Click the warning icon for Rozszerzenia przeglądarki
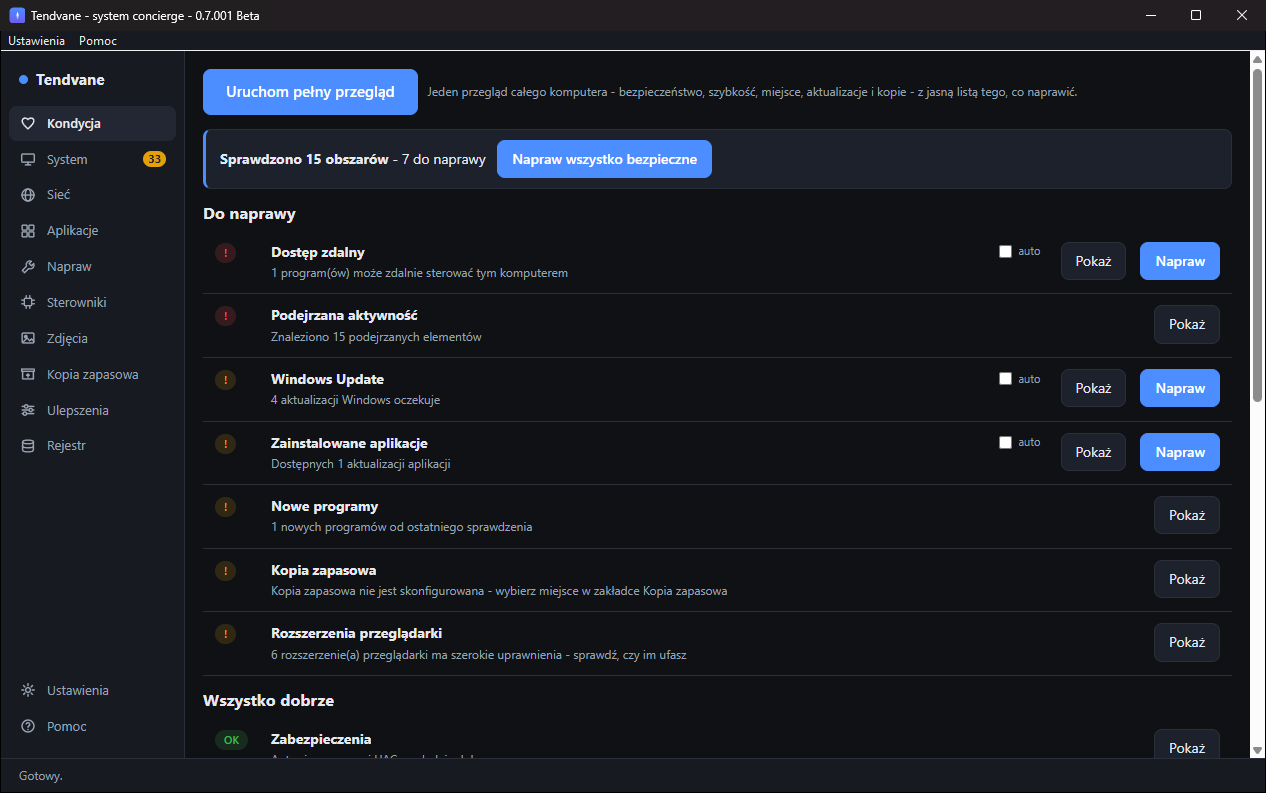This screenshot has height=793, width=1266. pos(225,634)
